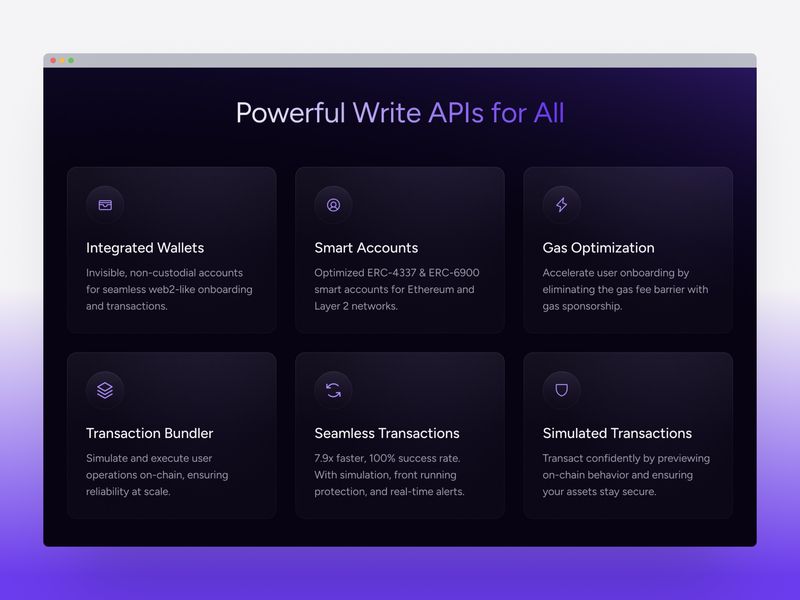The width and height of the screenshot is (800, 600).
Task: Select the Integrated Wallets title
Action: pos(146,247)
